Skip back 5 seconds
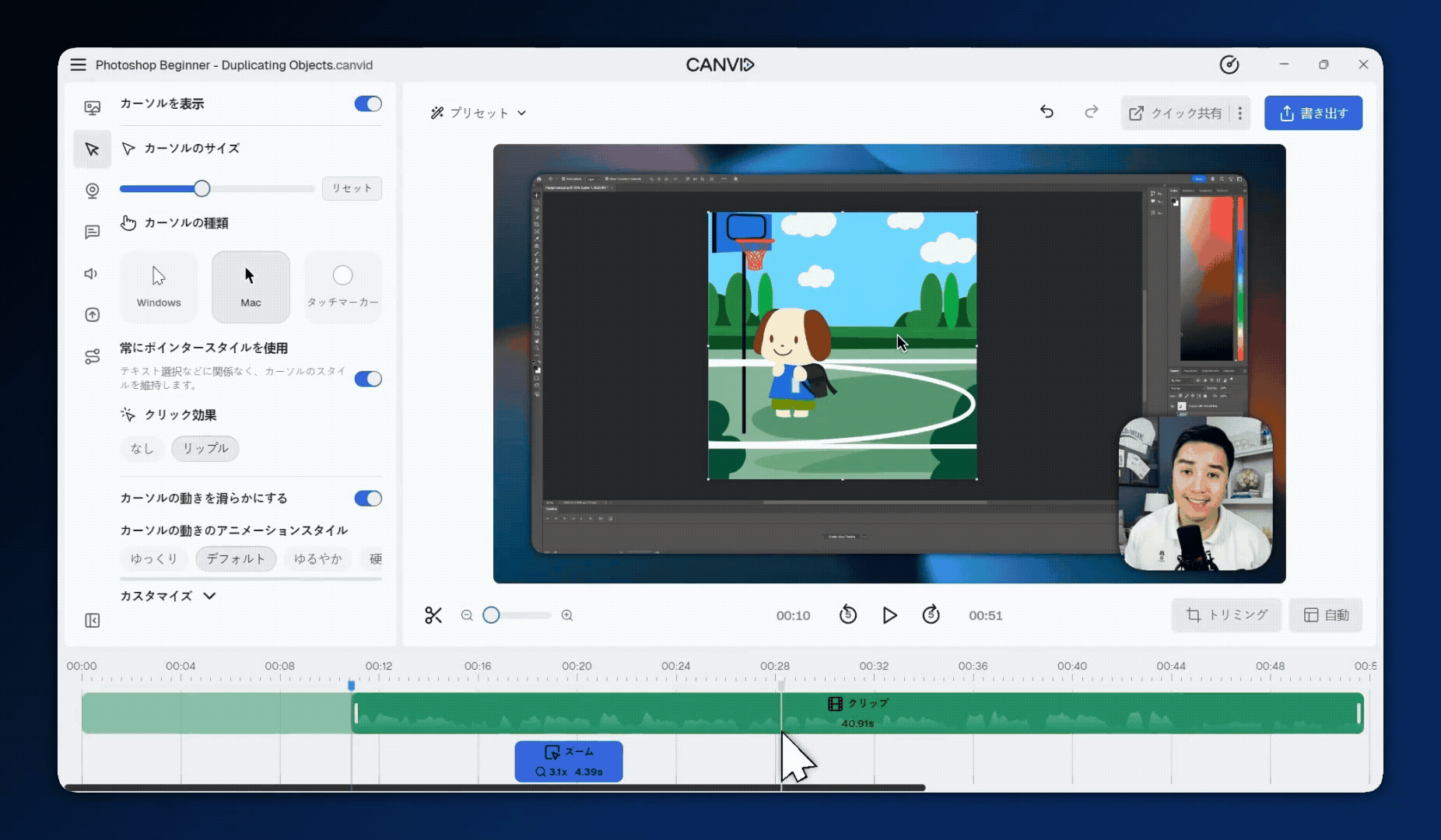 pyautogui.click(x=848, y=615)
